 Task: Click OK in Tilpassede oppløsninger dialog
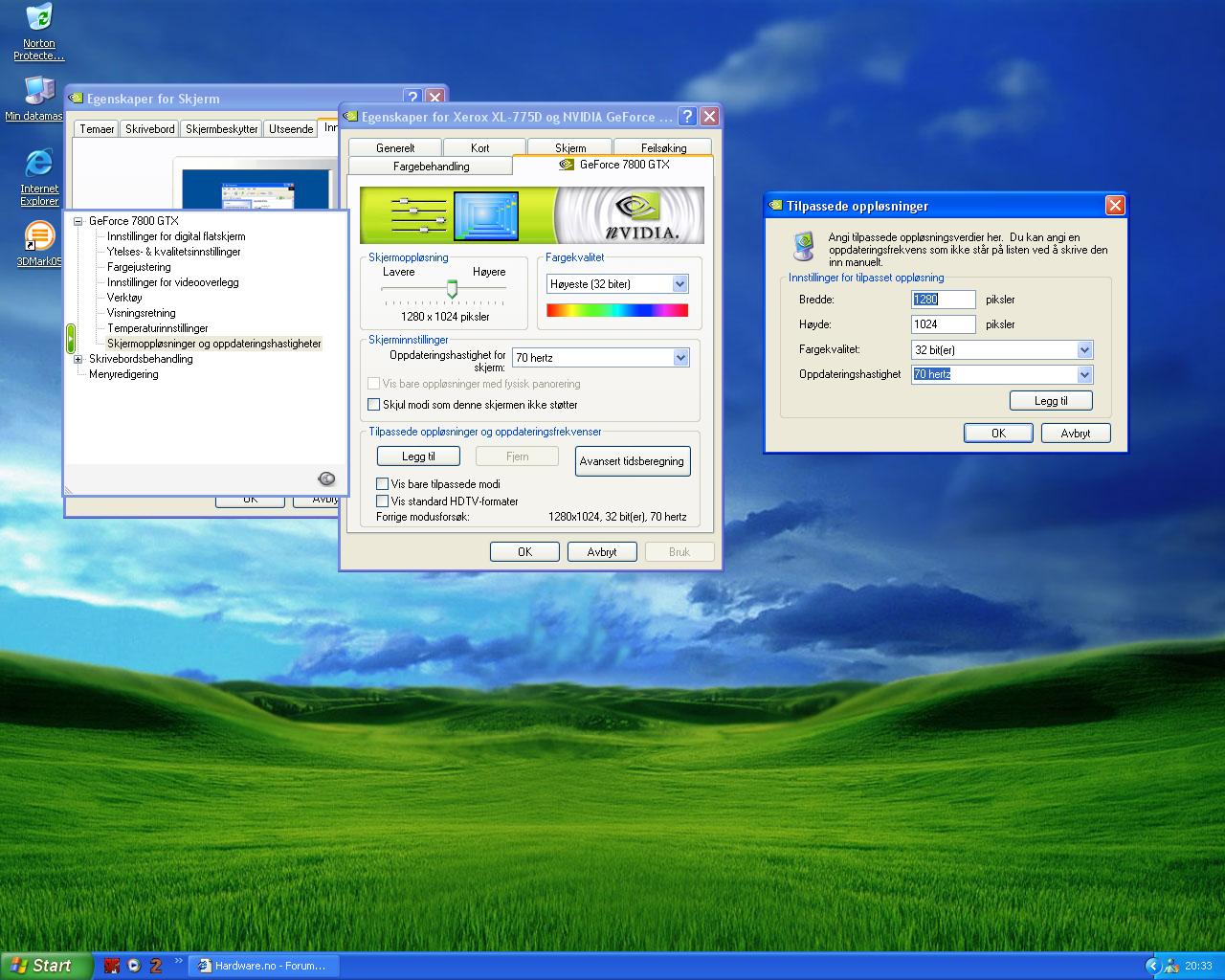pyautogui.click(x=998, y=434)
